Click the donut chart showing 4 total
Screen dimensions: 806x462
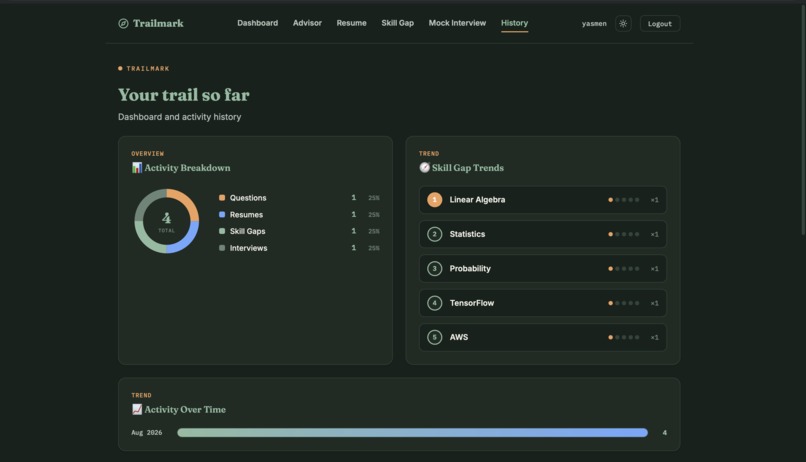167,221
